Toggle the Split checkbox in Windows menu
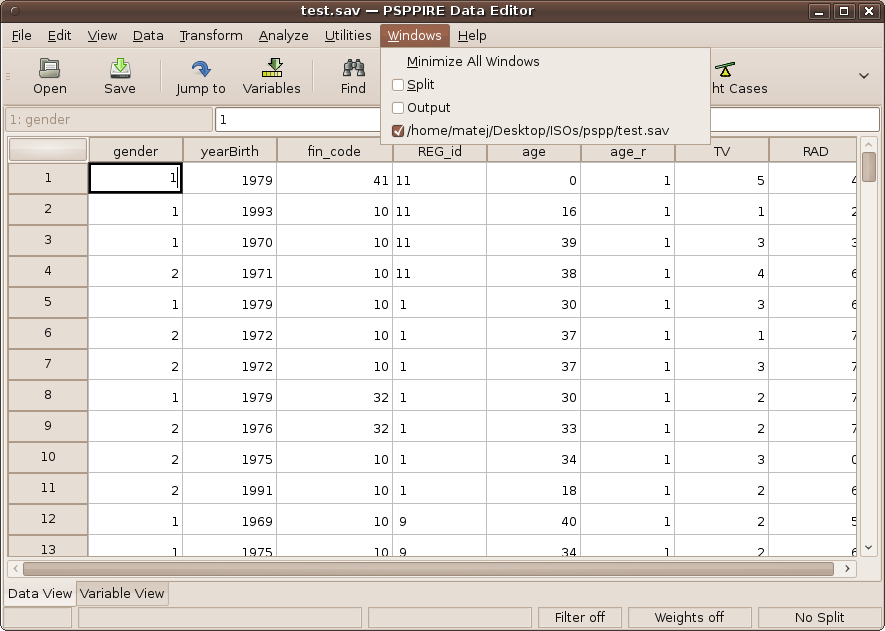 [398, 85]
